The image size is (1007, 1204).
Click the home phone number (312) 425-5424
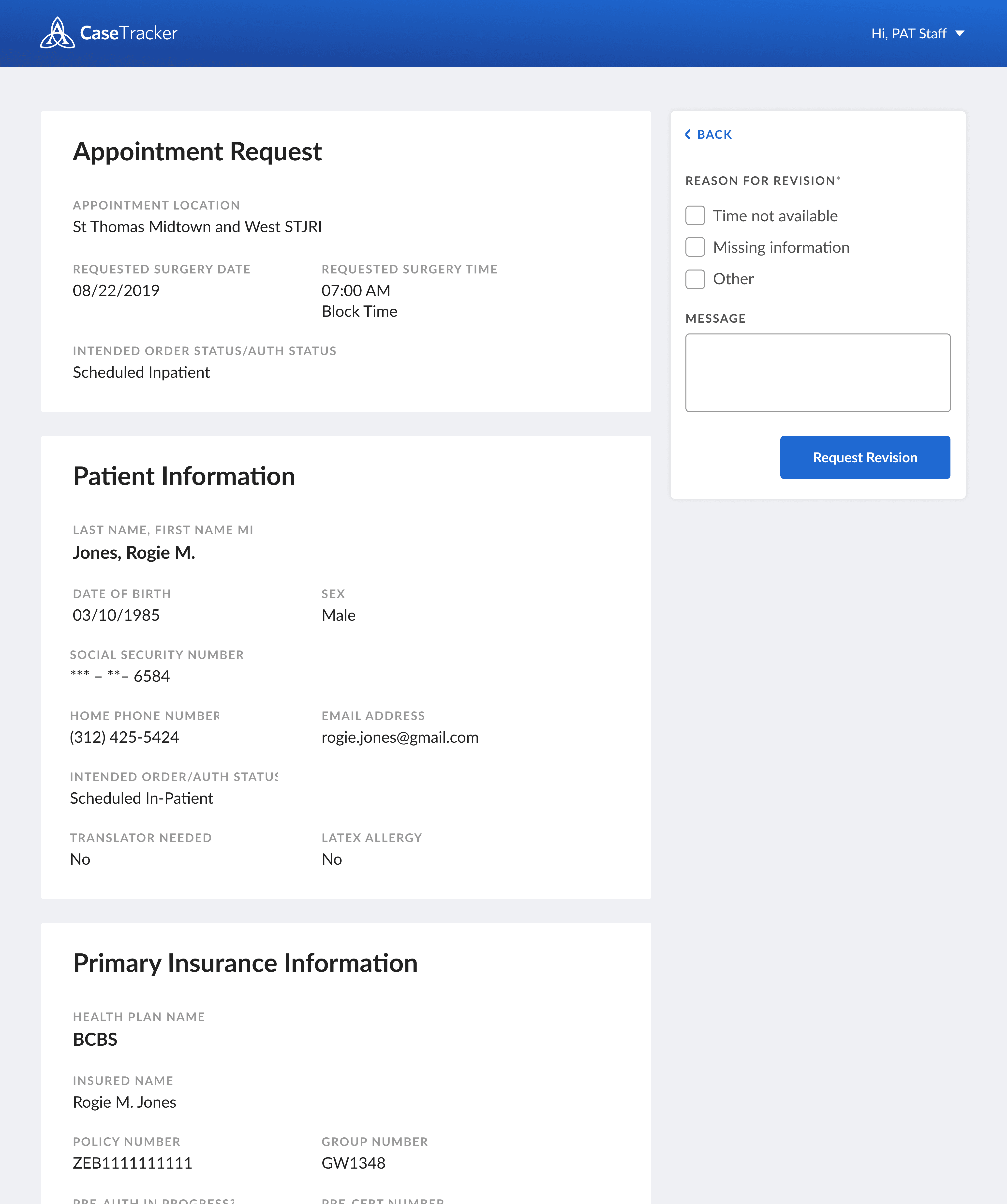124,737
